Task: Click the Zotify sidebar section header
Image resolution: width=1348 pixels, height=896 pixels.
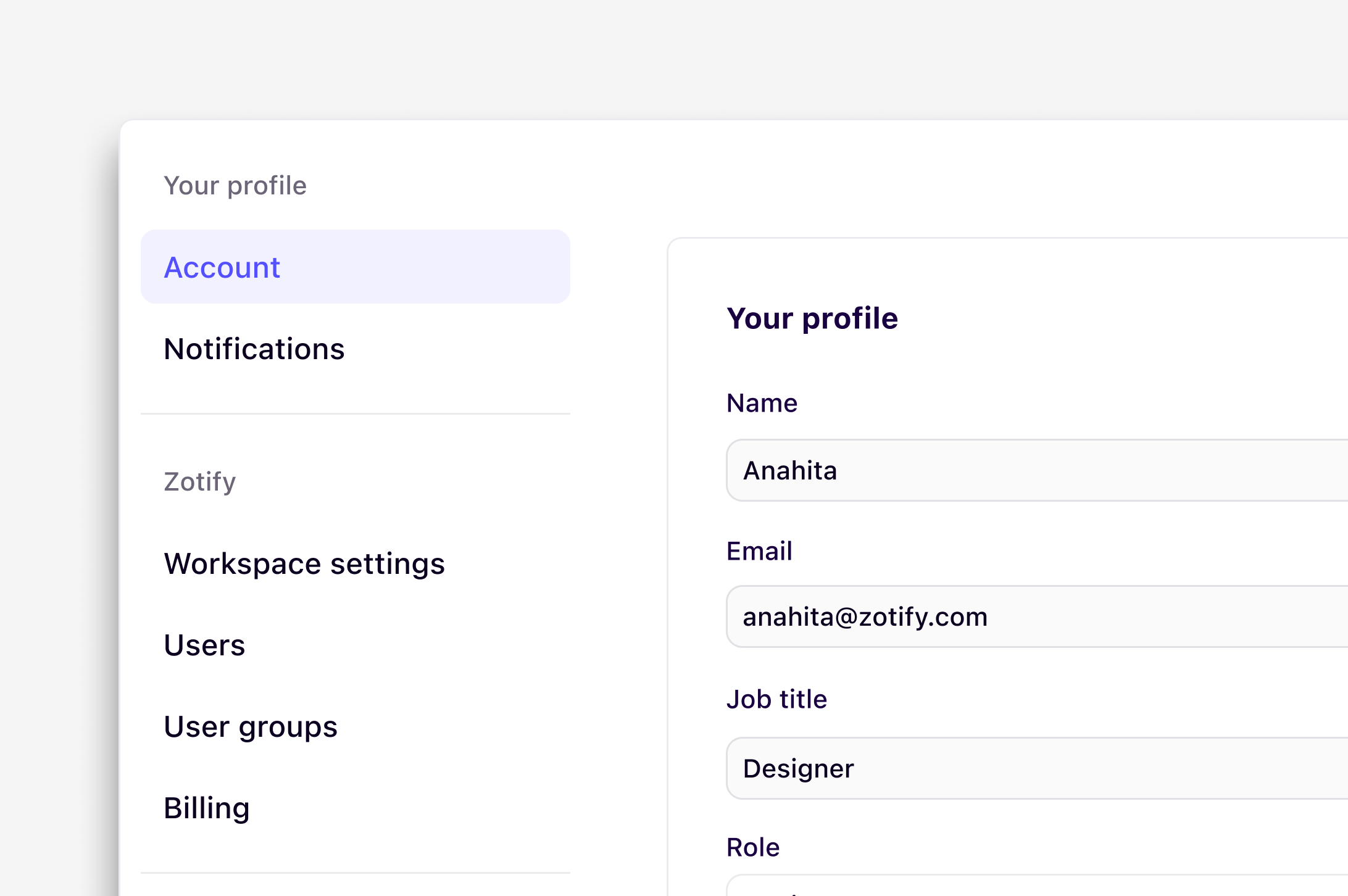Action: click(199, 482)
